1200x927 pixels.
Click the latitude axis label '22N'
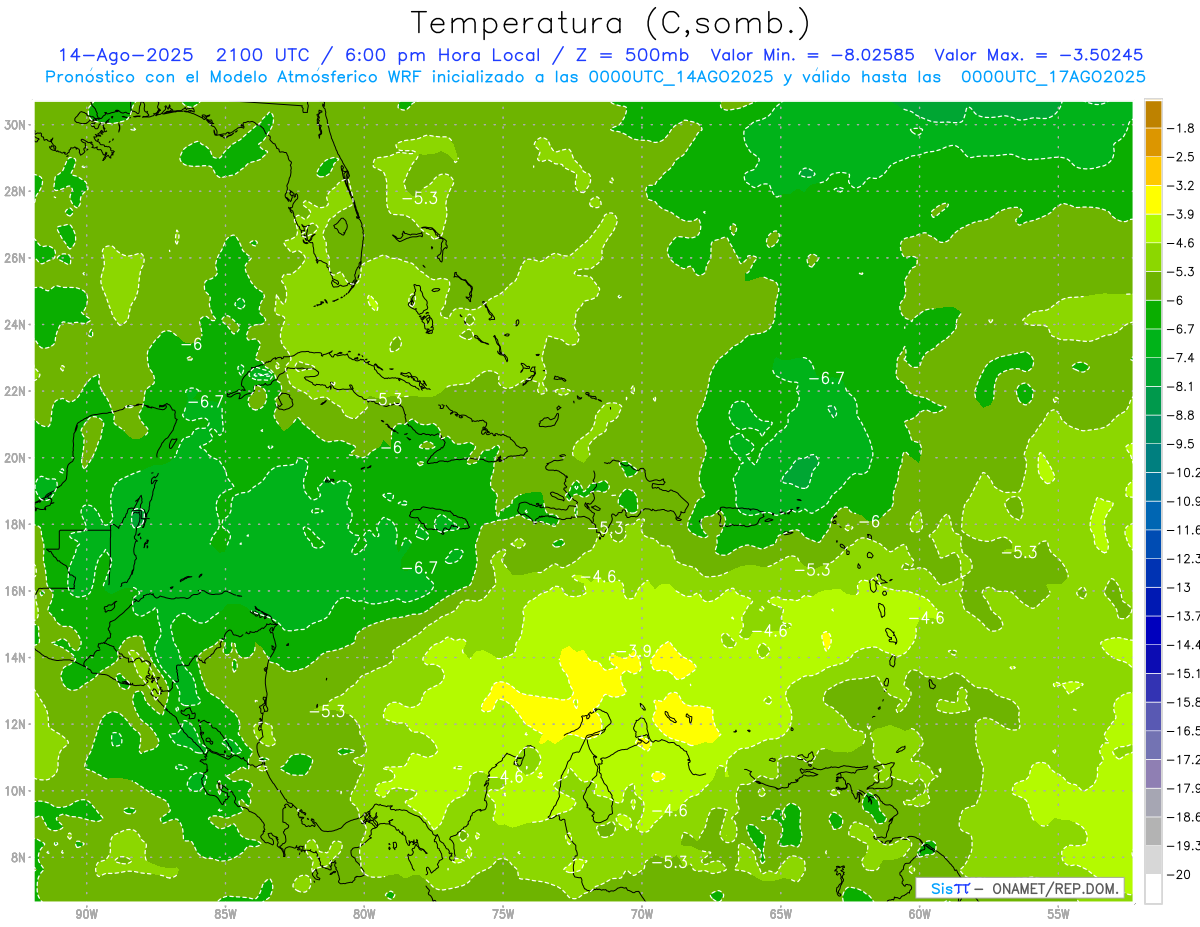click(x=16, y=391)
